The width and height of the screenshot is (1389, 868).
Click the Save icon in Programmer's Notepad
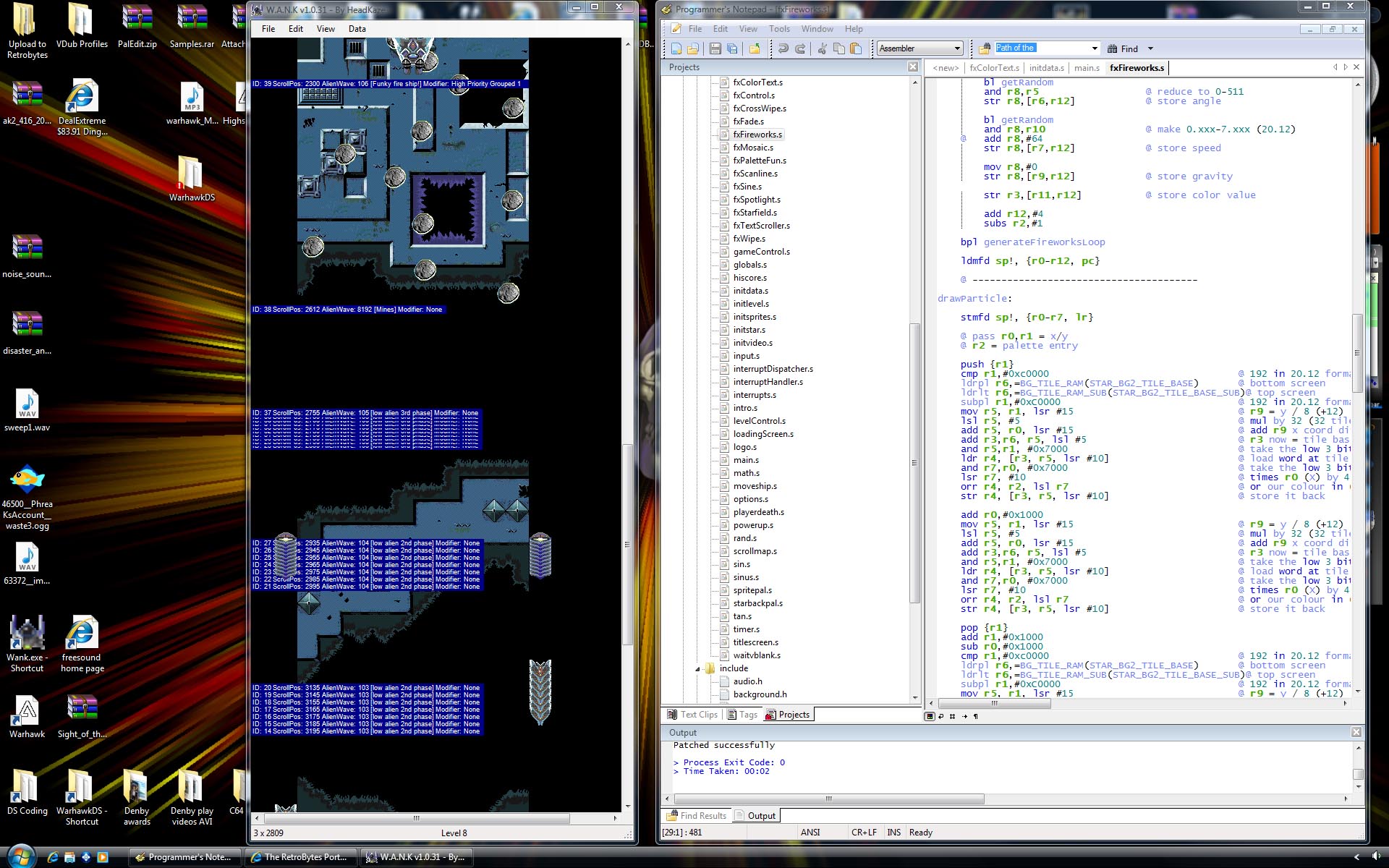click(715, 48)
